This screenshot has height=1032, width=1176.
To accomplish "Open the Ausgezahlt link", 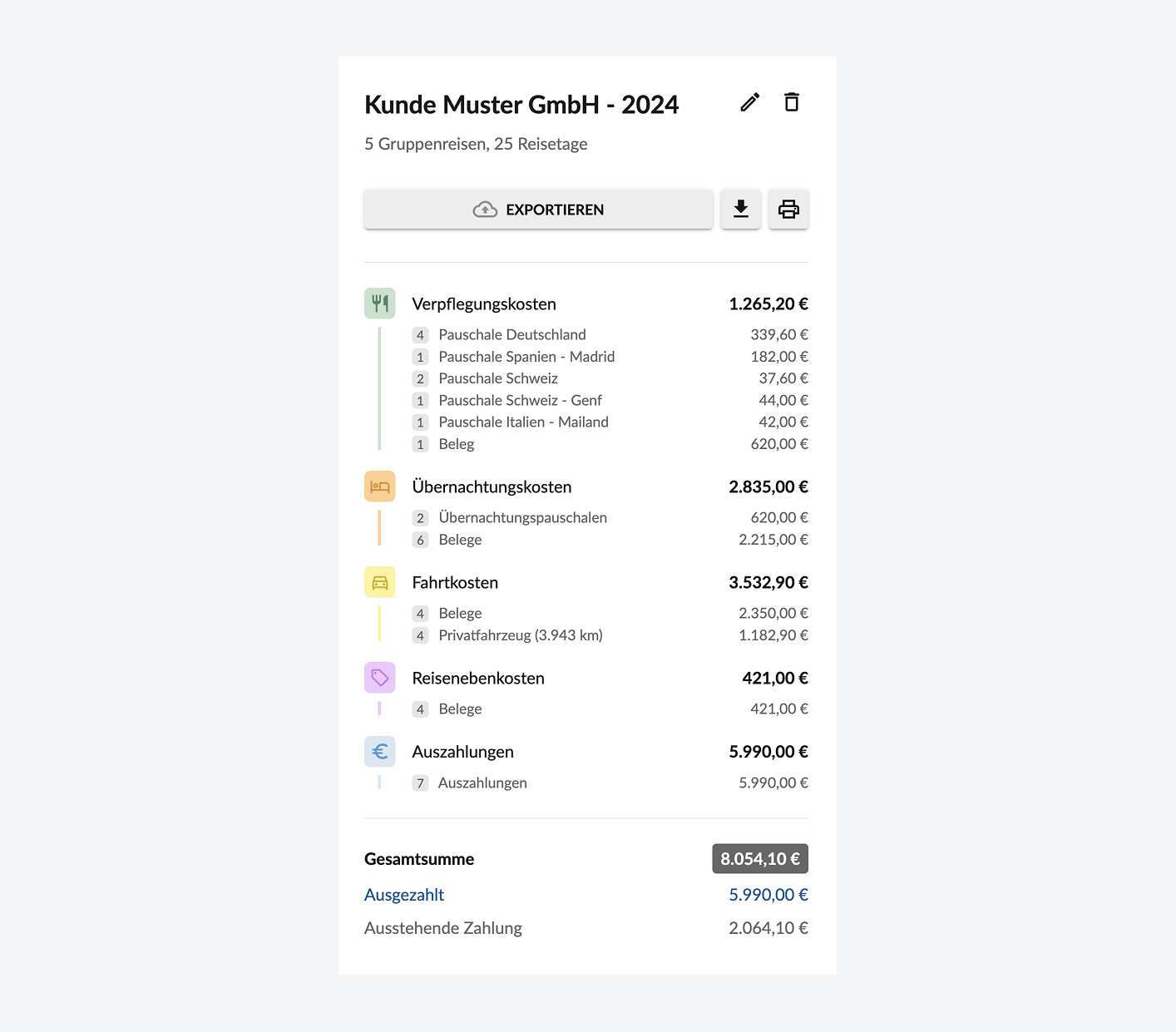I will [404, 895].
